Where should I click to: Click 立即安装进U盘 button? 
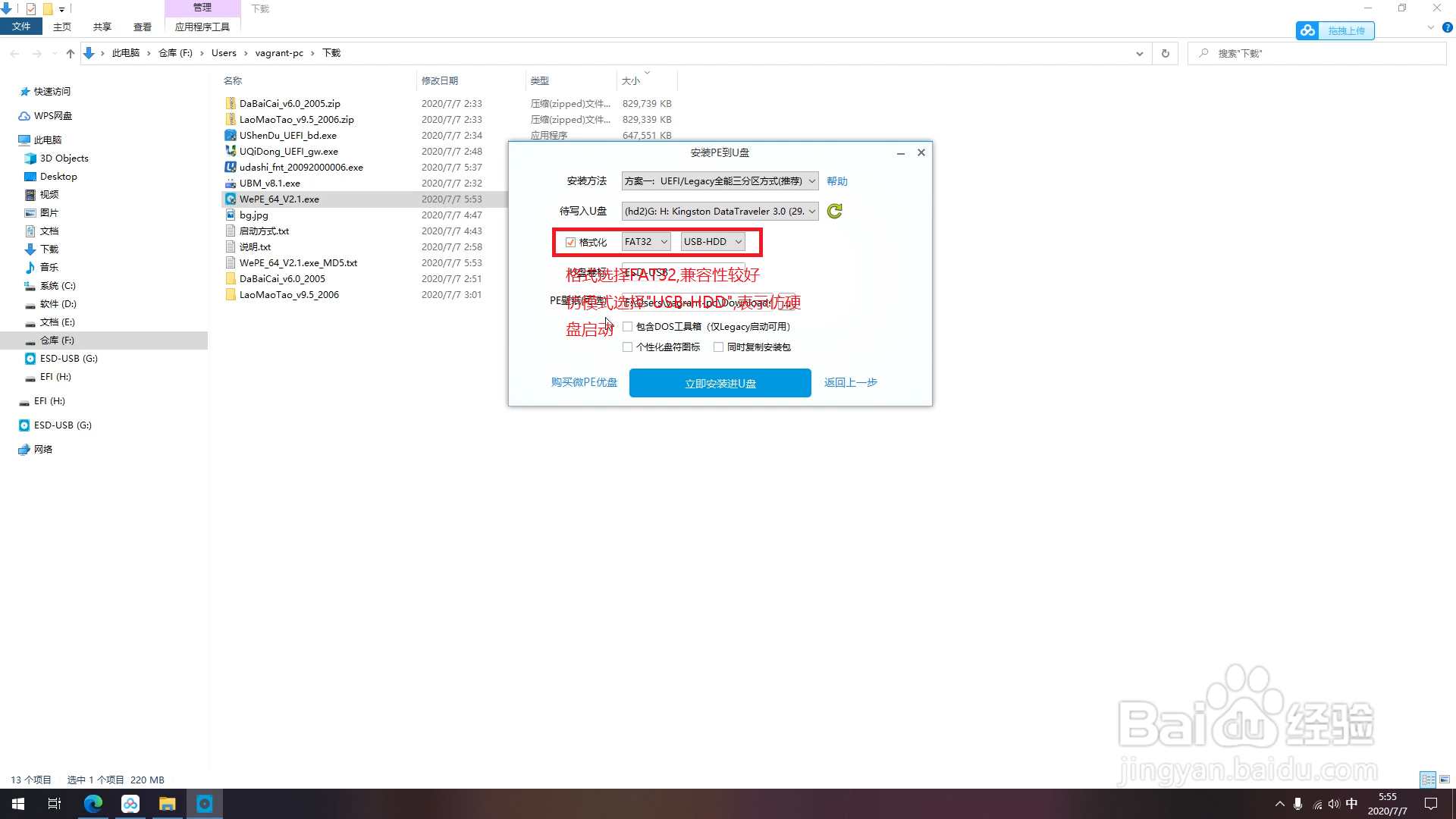pos(720,384)
